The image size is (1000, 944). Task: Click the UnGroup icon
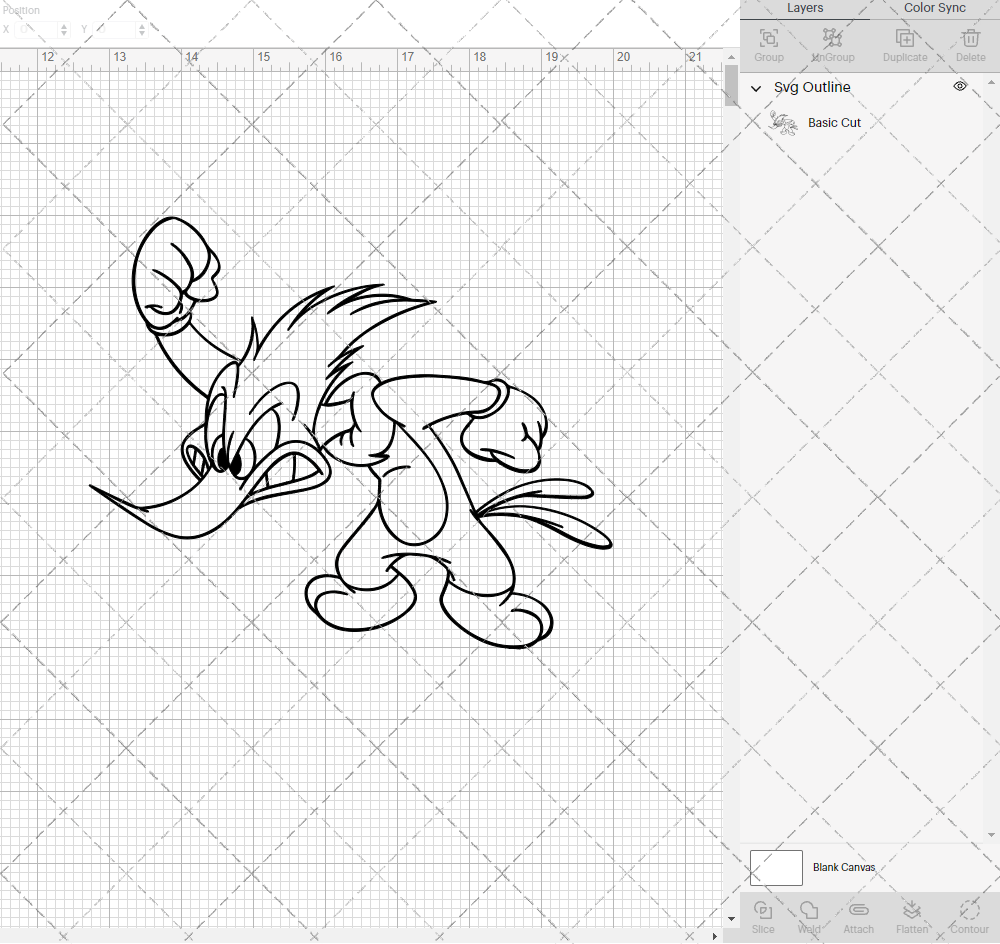pos(832,38)
